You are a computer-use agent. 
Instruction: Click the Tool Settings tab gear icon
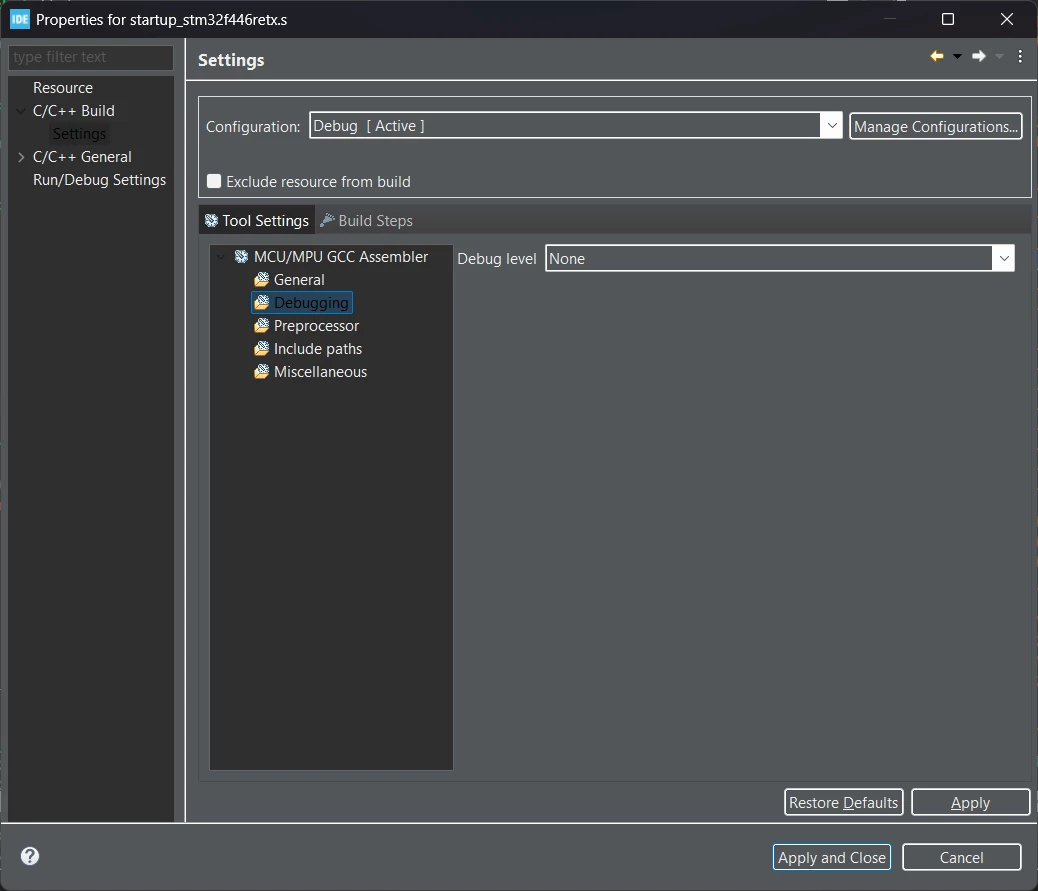tap(211, 220)
